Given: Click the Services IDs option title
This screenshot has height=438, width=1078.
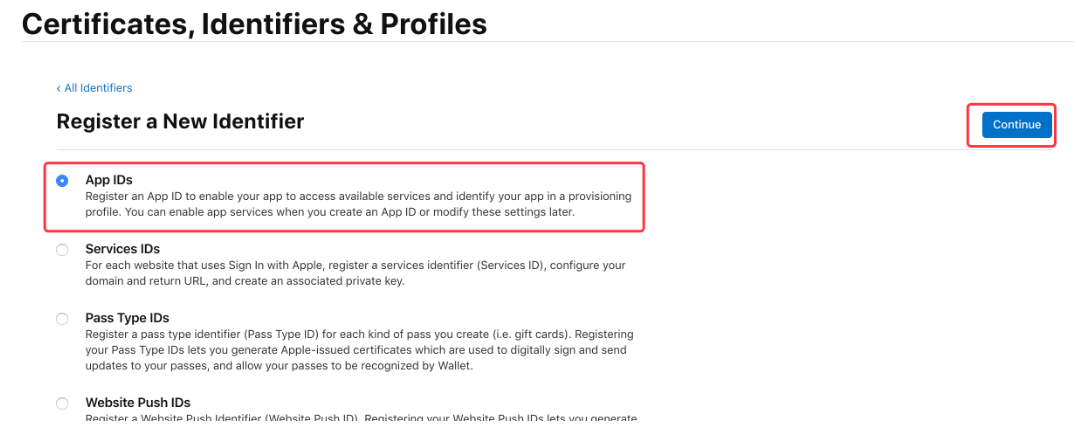Looking at the screenshot, I should click(x=122, y=249).
